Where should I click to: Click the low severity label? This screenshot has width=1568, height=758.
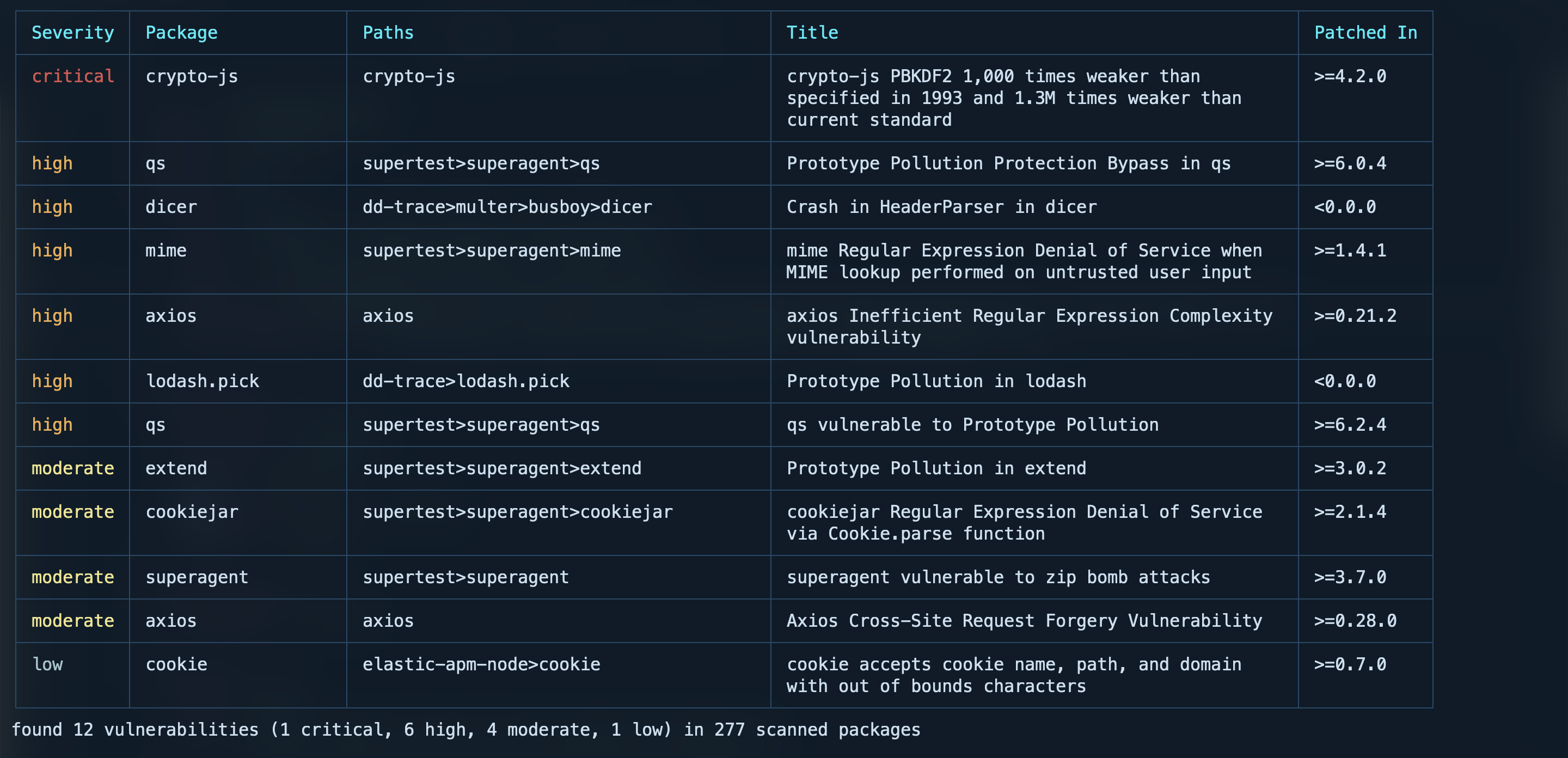(x=47, y=664)
